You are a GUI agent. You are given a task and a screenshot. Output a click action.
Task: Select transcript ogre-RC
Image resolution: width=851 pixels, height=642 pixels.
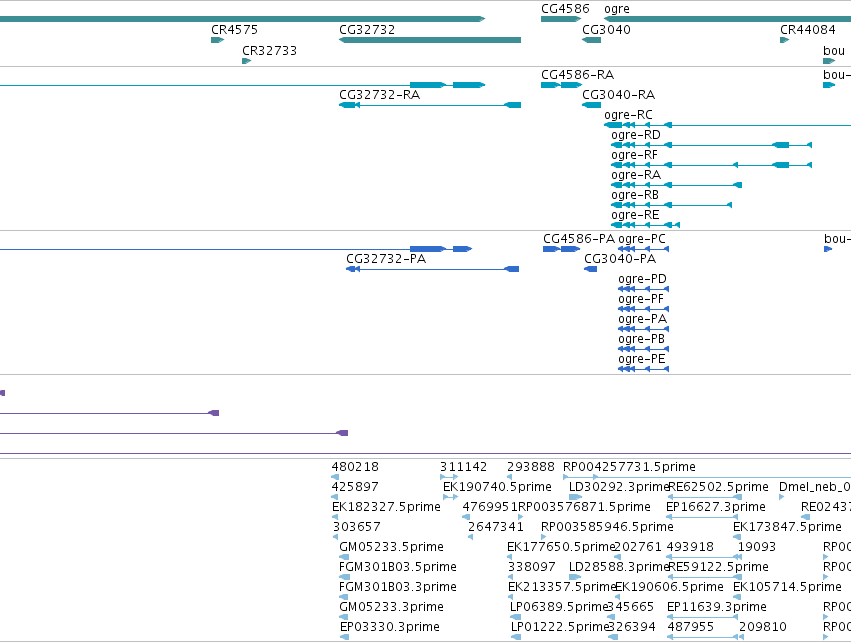pyautogui.click(x=628, y=115)
